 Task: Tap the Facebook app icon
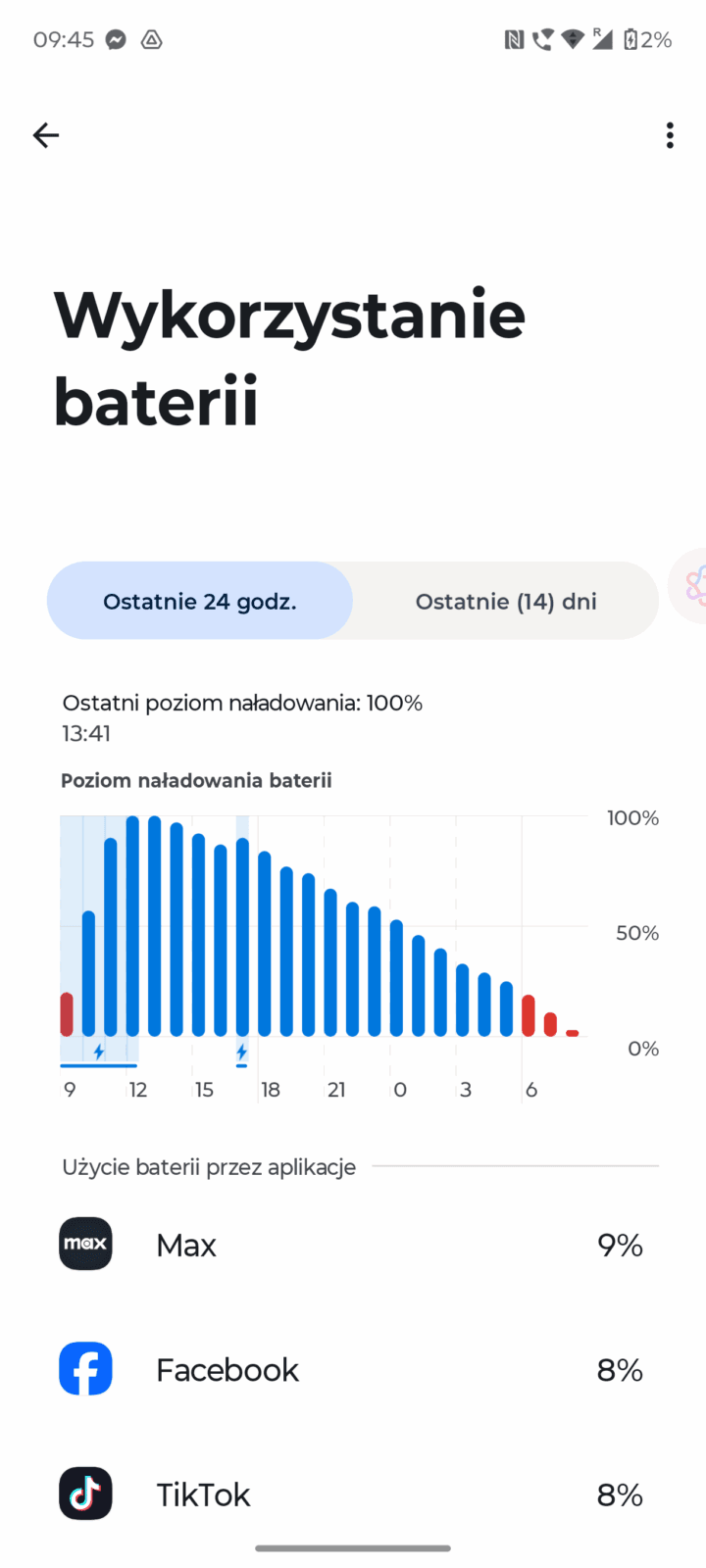point(85,1369)
